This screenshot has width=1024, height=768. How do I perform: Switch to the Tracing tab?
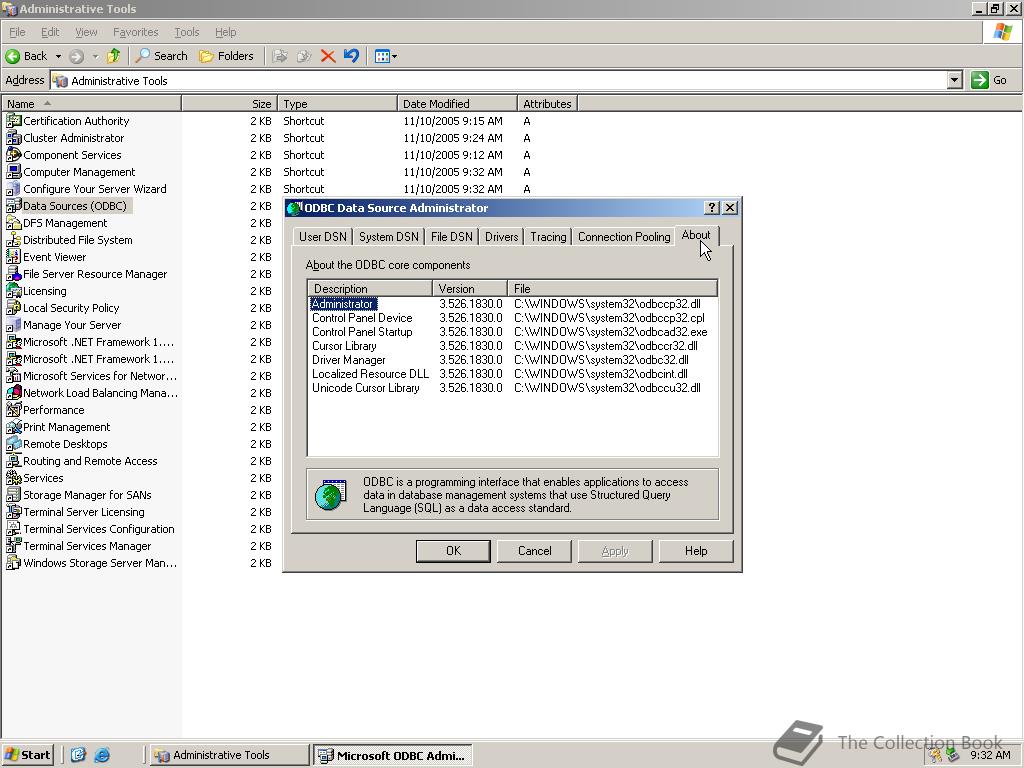coord(548,237)
